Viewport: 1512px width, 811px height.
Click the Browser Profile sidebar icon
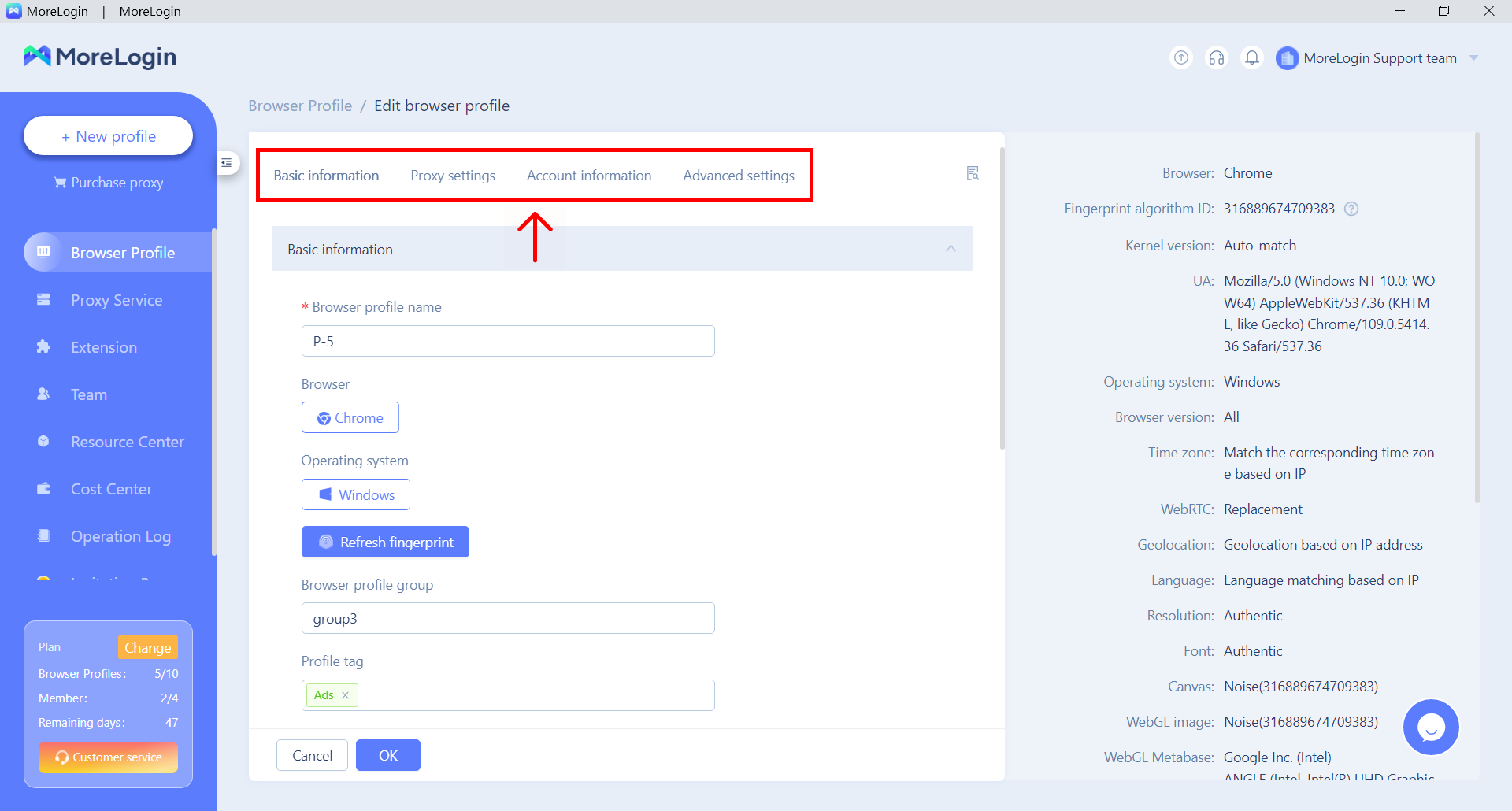pos(43,252)
